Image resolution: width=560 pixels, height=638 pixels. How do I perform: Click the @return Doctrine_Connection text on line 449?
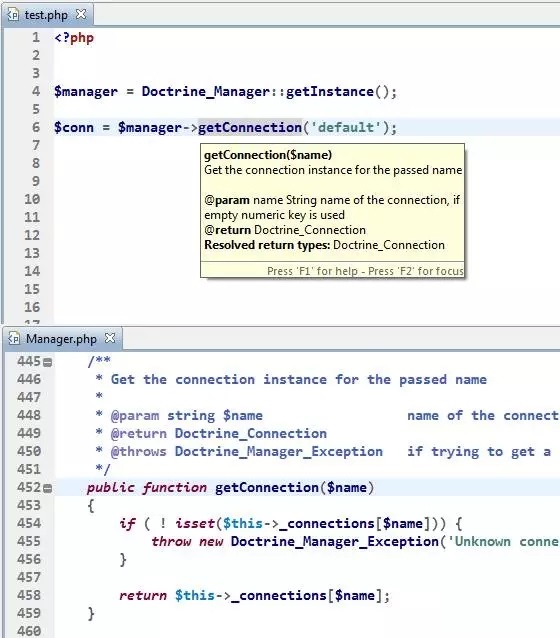click(219, 434)
